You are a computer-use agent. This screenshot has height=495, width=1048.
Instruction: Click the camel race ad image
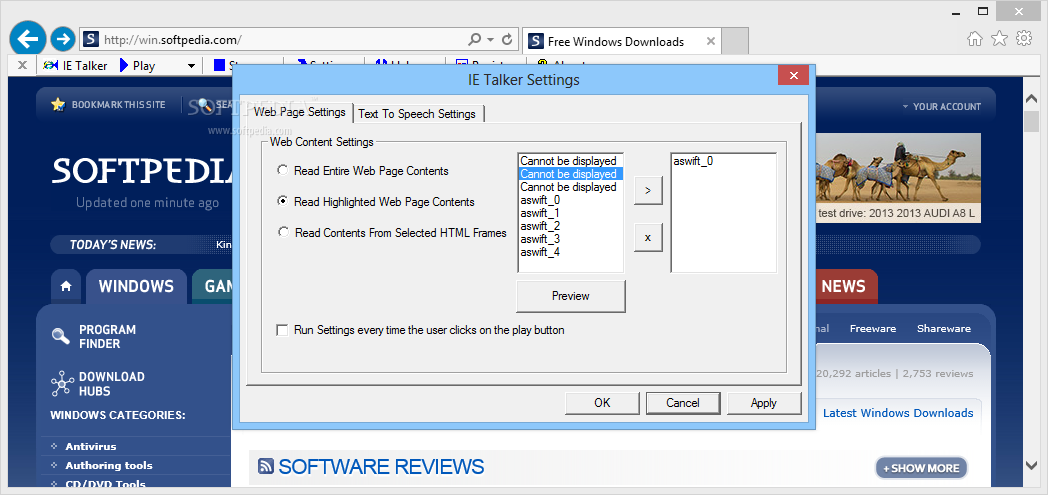pyautogui.click(x=898, y=178)
